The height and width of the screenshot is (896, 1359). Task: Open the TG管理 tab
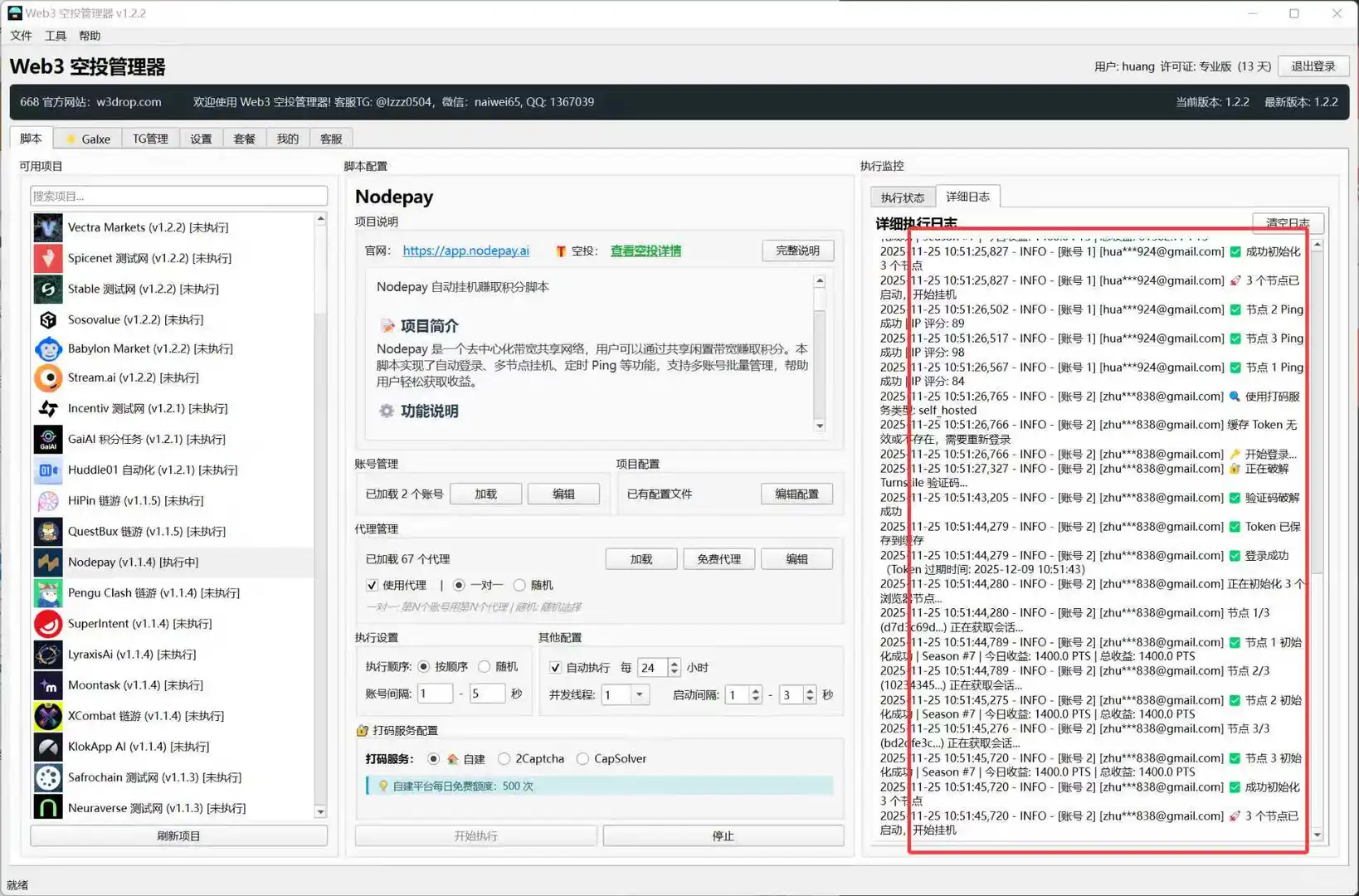[x=150, y=139]
